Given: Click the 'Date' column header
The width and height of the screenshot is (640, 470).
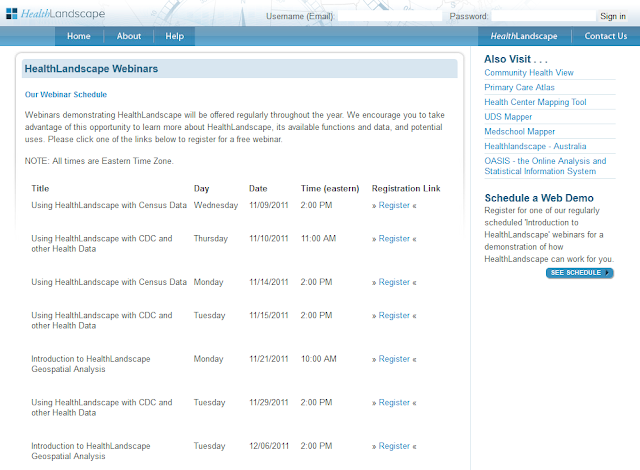Looking at the screenshot, I should point(258,188).
